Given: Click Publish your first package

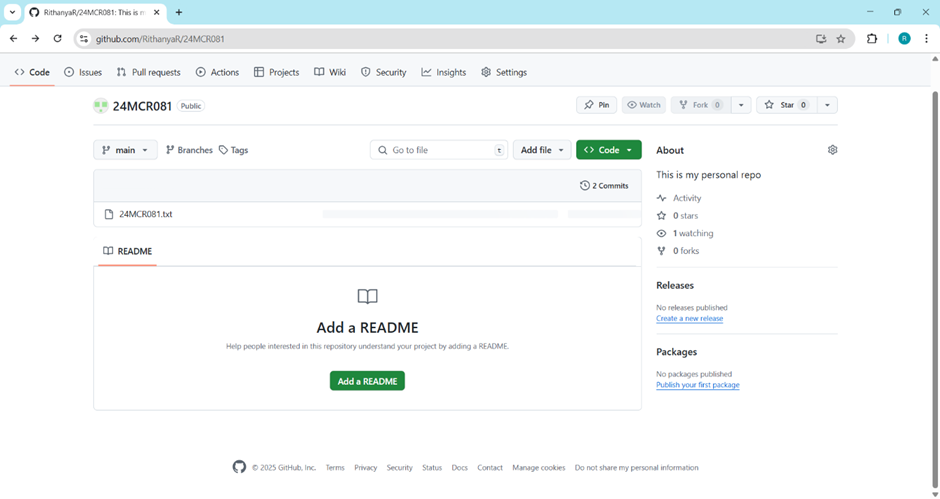Looking at the screenshot, I should click(x=697, y=385).
